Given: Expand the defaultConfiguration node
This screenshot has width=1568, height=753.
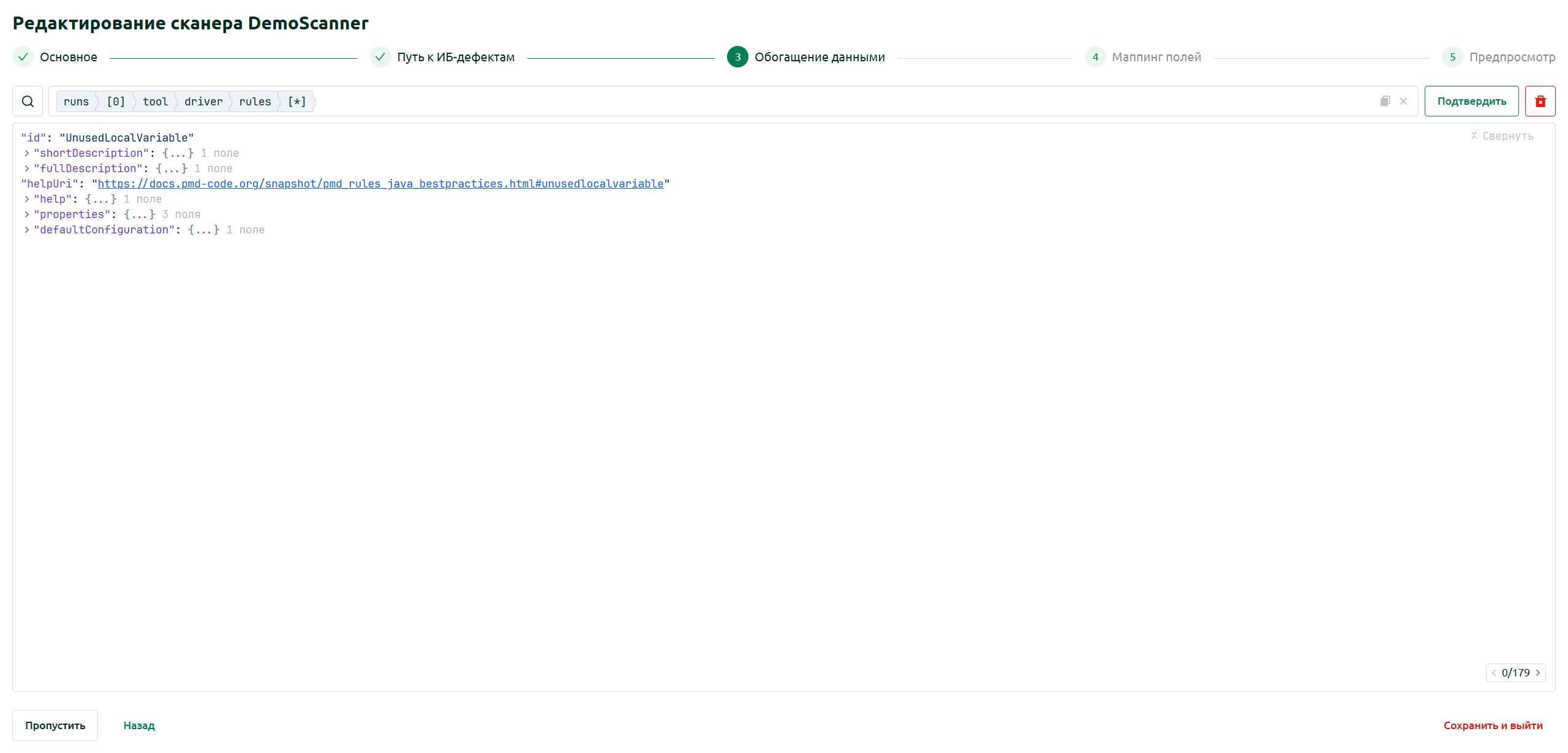Looking at the screenshot, I should 27,230.
